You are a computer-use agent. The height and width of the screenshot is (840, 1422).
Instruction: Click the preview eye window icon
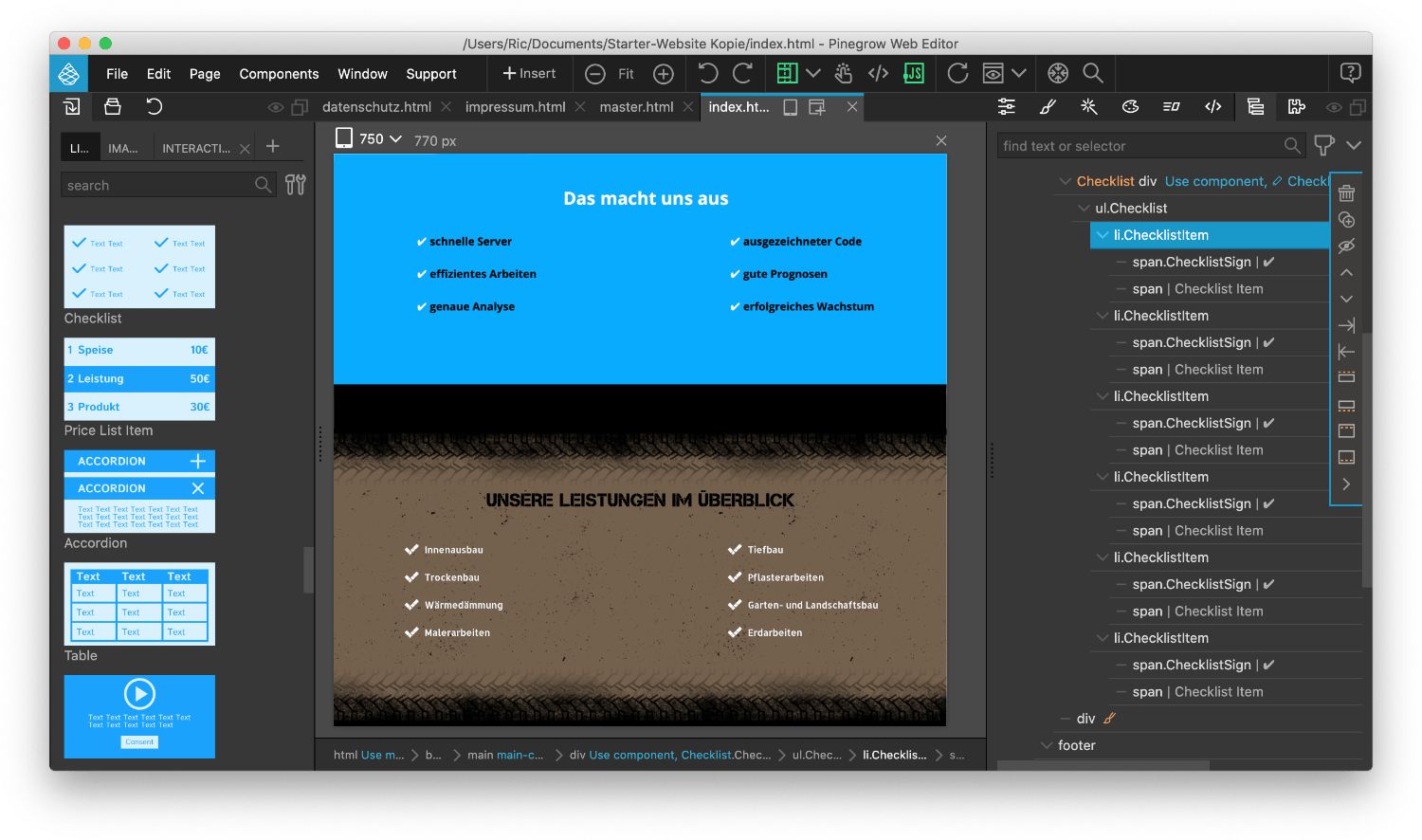[993, 73]
